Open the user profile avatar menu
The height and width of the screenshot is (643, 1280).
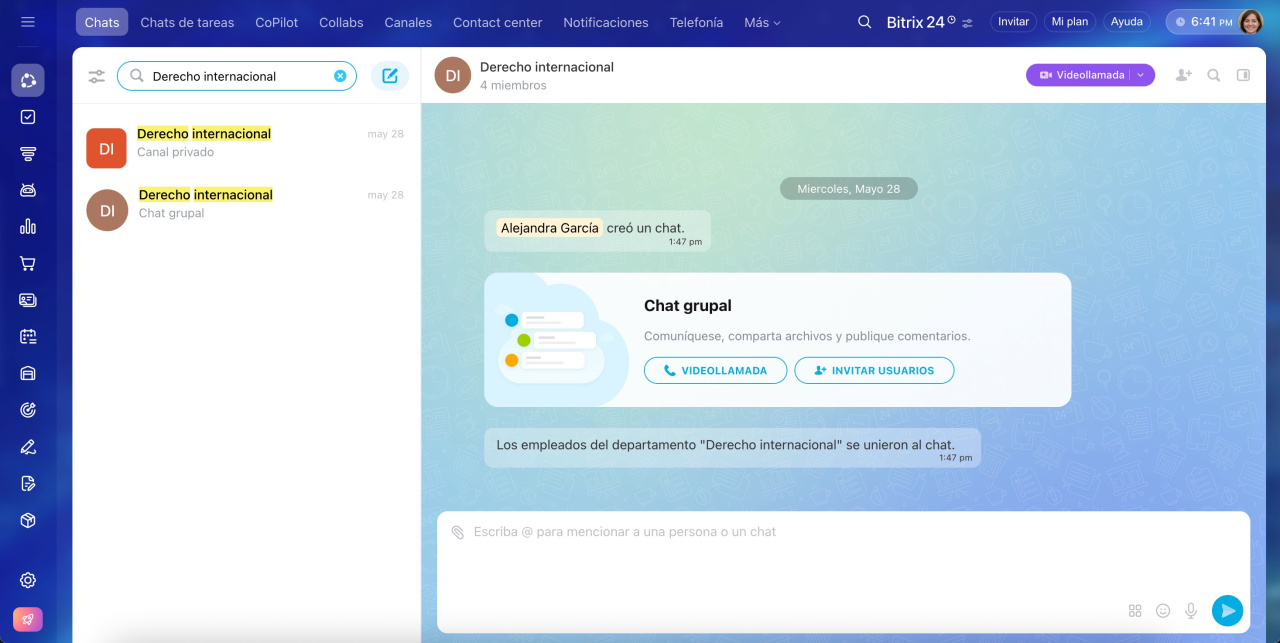(x=1250, y=22)
